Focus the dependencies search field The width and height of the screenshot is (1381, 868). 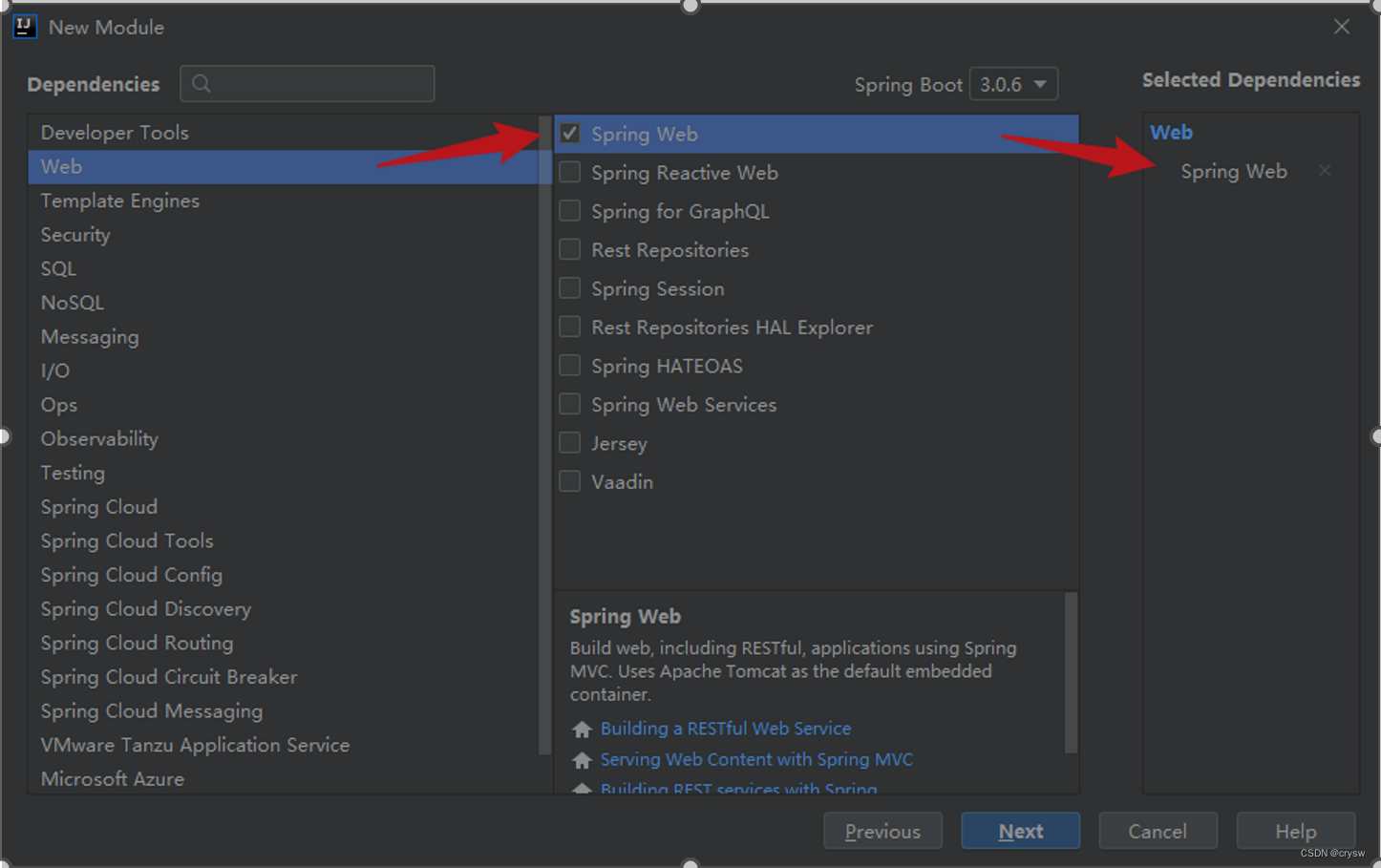pyautogui.click(x=308, y=84)
